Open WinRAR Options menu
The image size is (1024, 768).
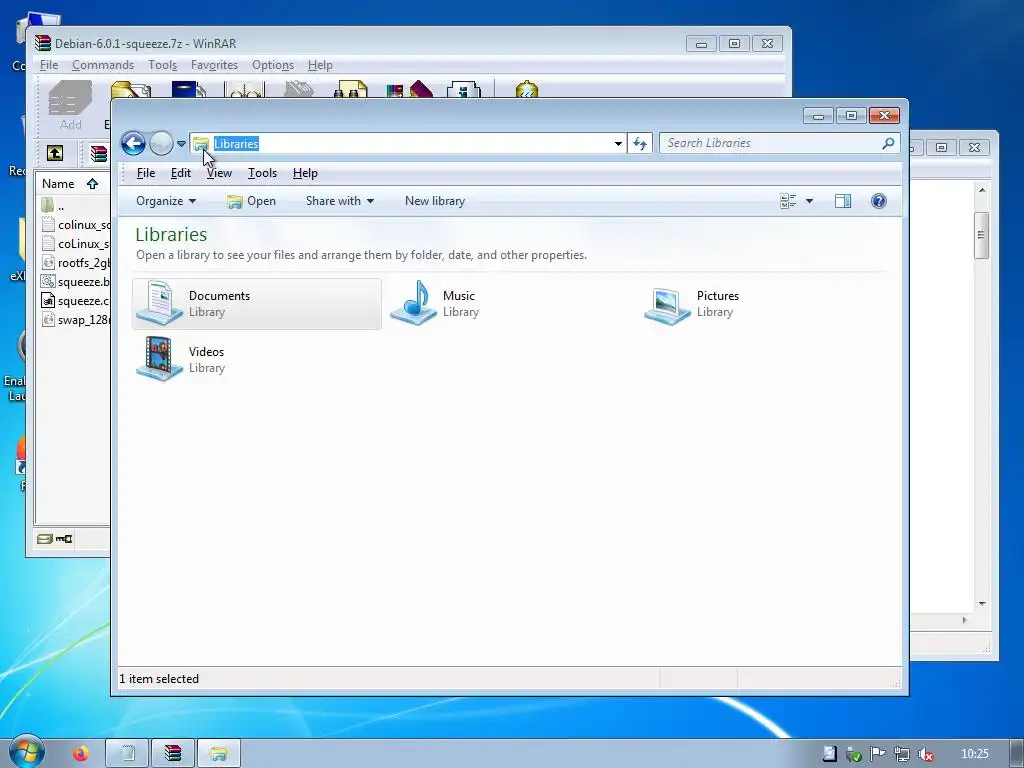(272, 65)
